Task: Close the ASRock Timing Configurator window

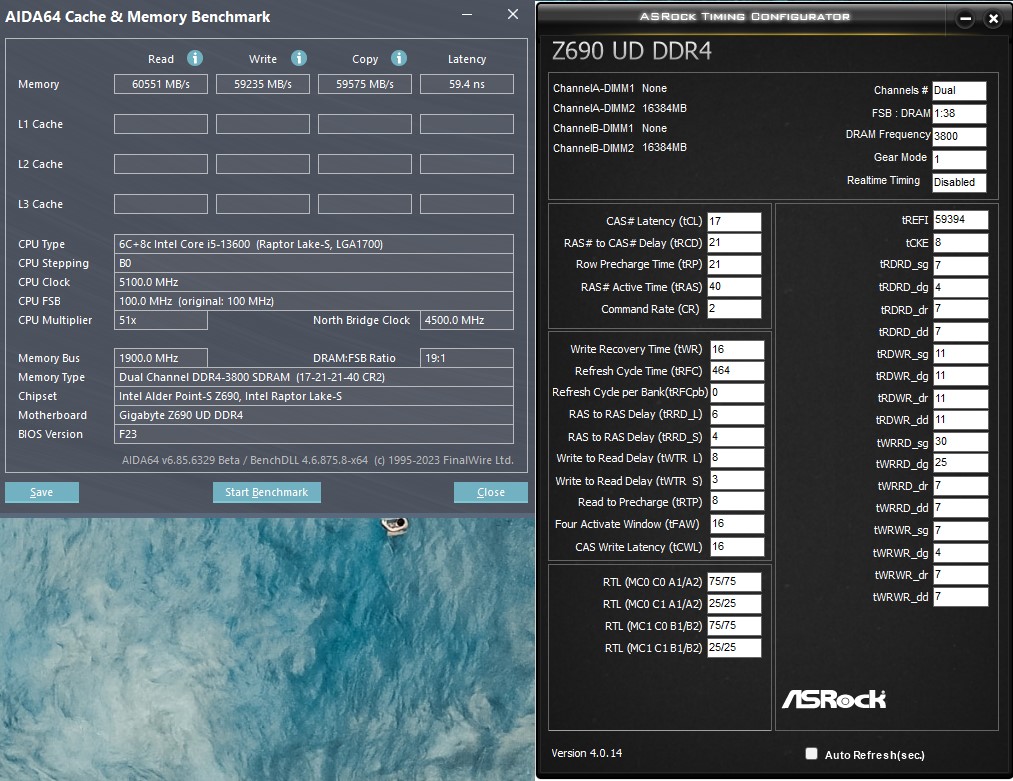Action: (x=994, y=19)
